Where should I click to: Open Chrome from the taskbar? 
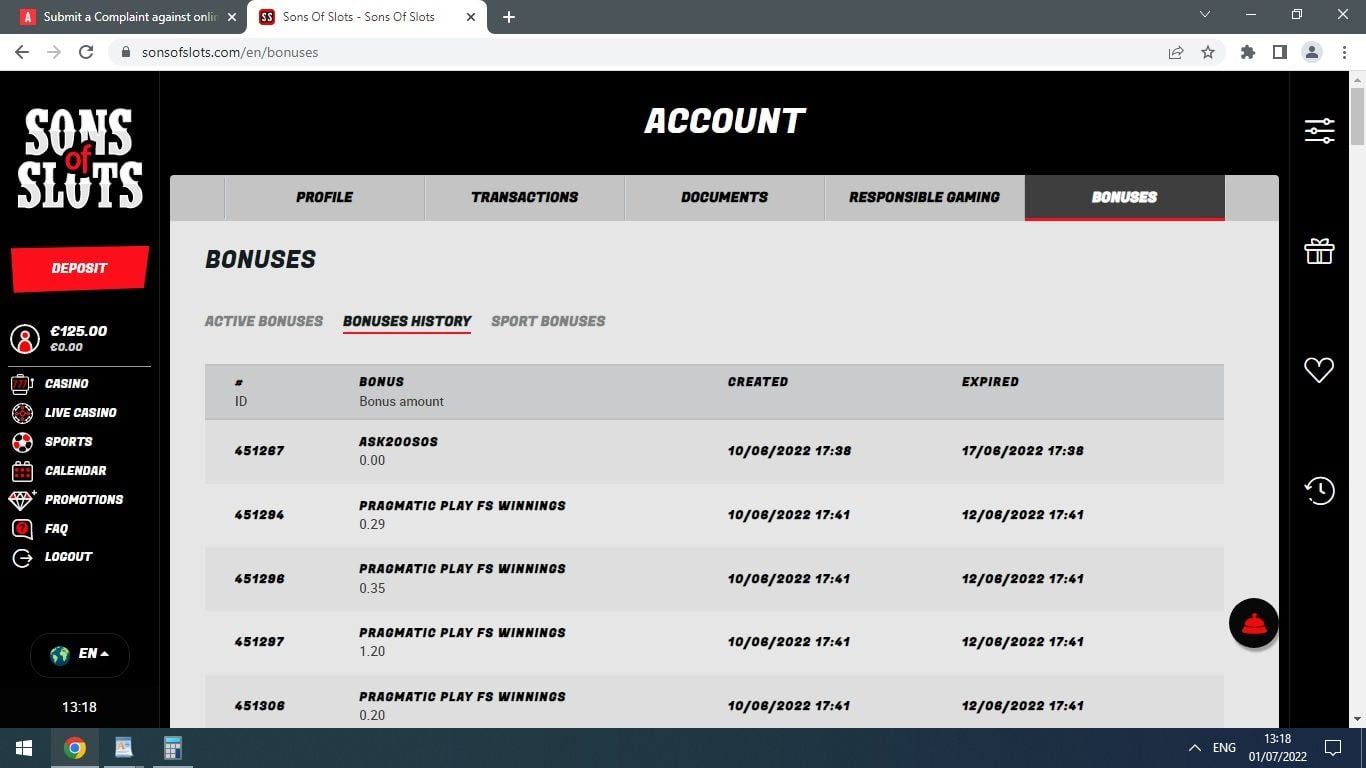click(x=75, y=748)
